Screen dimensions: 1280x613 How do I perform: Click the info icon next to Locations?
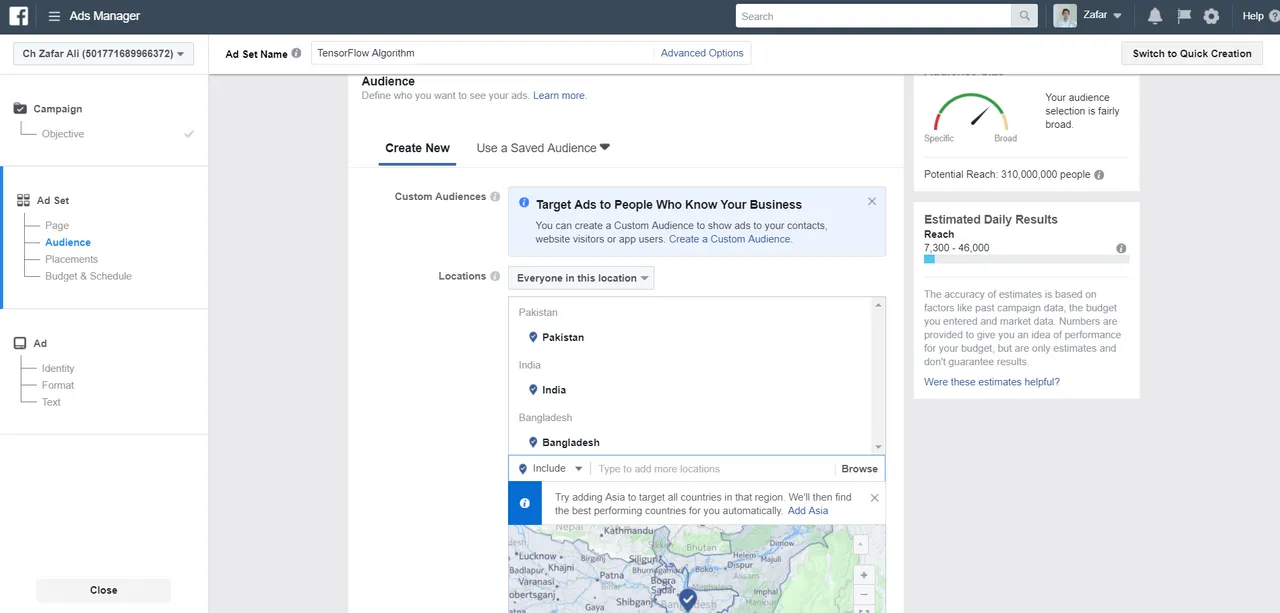point(495,276)
